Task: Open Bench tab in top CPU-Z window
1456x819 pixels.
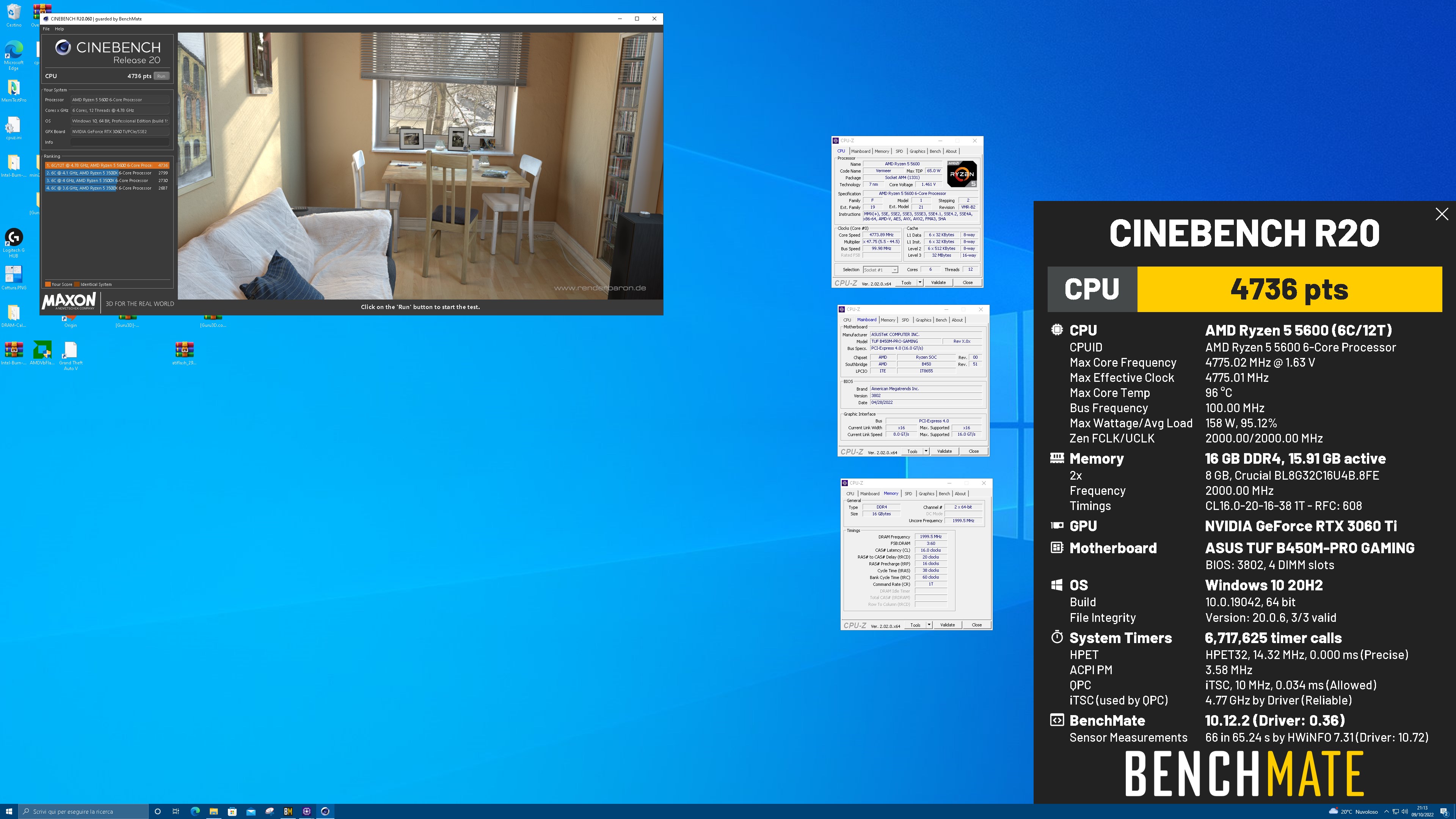Action: click(935, 152)
